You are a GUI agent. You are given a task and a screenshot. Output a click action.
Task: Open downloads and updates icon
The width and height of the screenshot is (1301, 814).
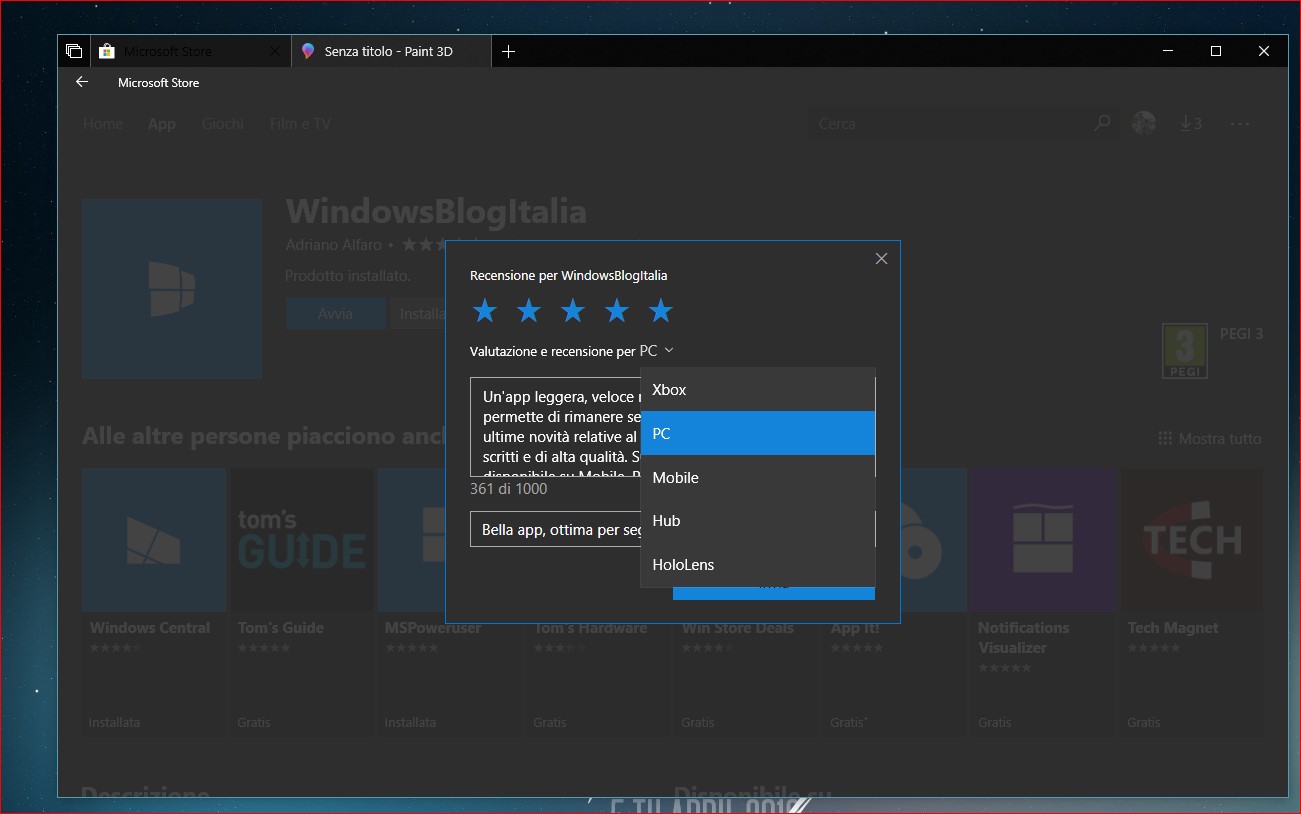[1190, 124]
